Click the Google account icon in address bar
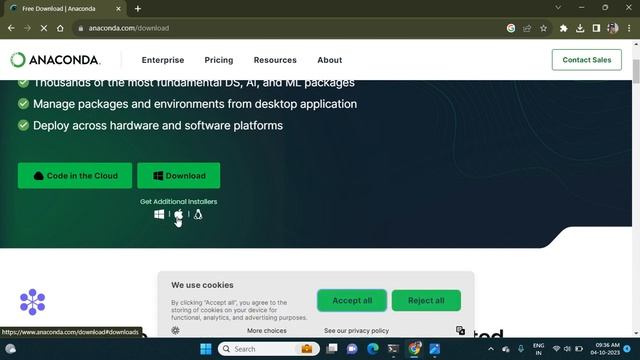The width and height of the screenshot is (640, 360). [511, 28]
